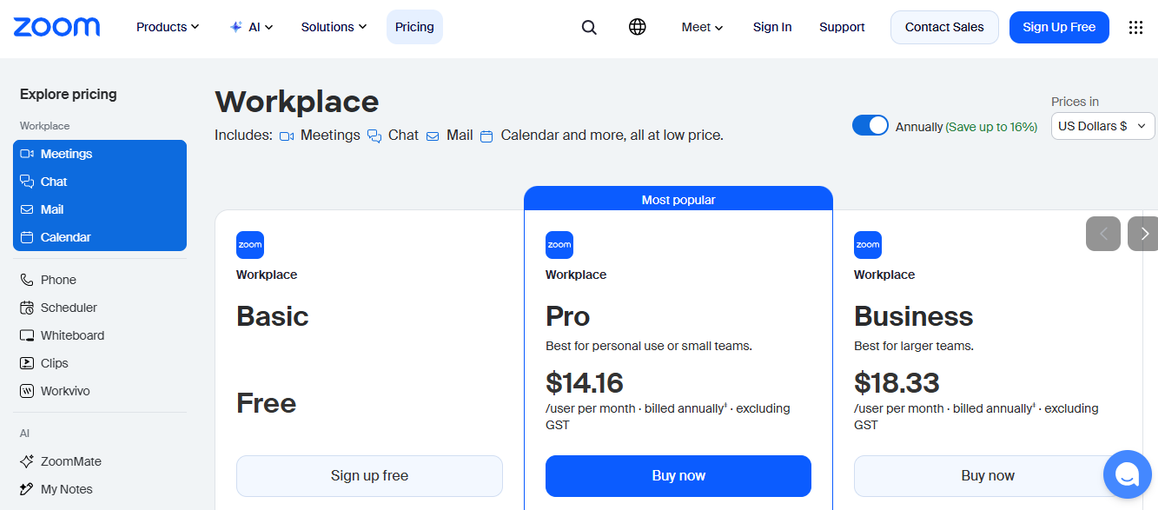The height and width of the screenshot is (510, 1158).
Task: Toggle the Annually billing switch
Action: (870, 125)
